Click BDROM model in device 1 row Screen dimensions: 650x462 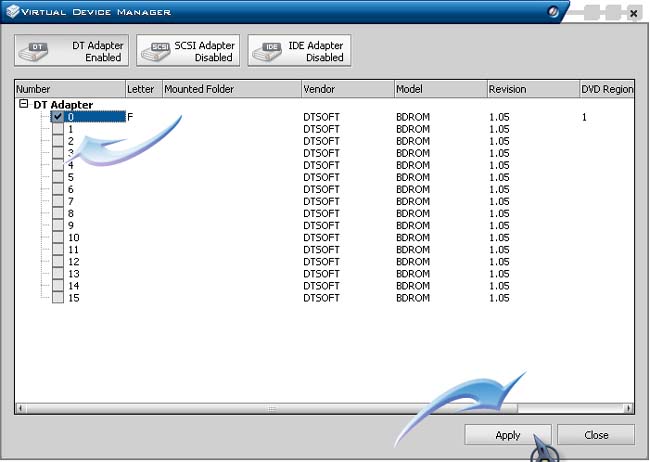(413, 129)
